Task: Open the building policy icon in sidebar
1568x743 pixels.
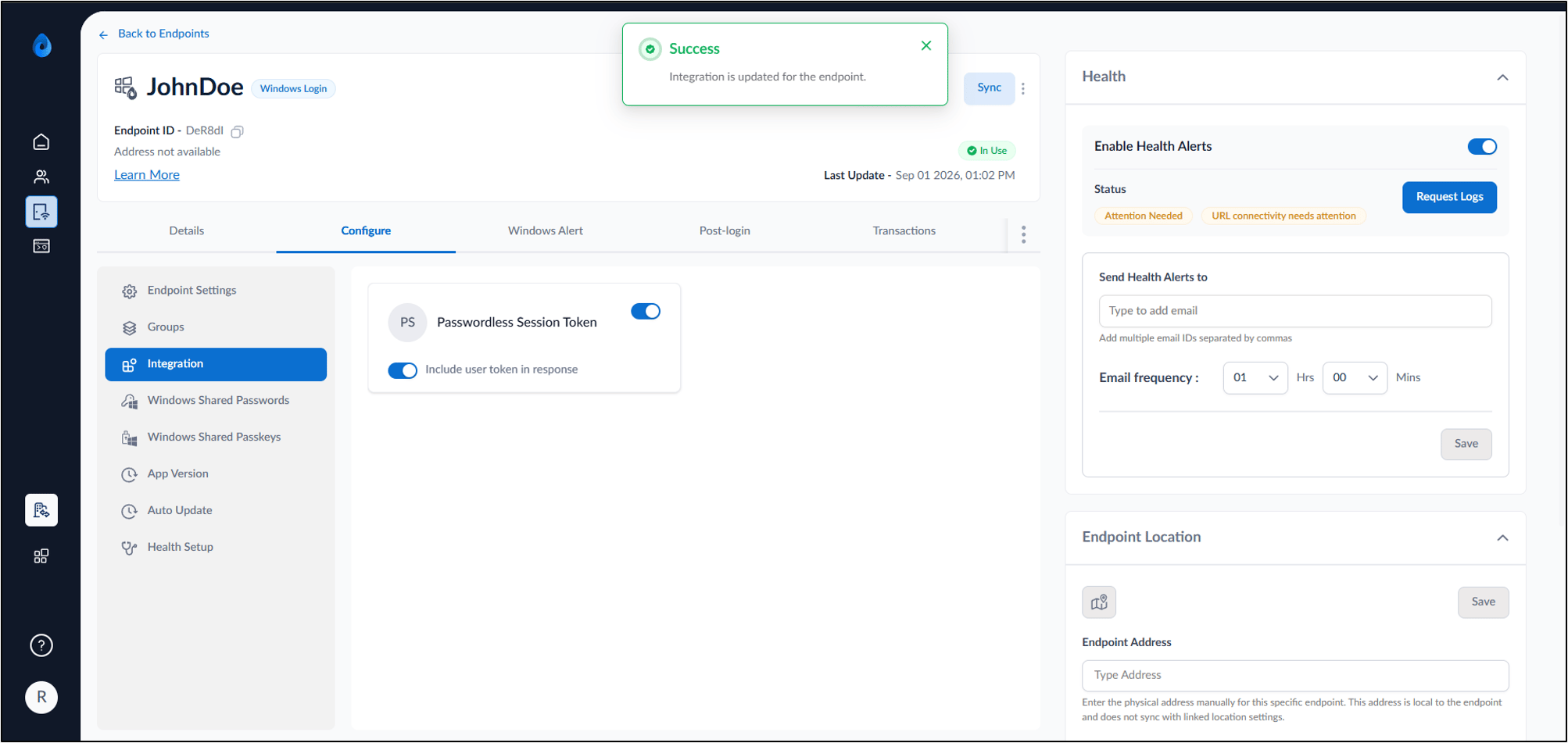Action: point(41,510)
